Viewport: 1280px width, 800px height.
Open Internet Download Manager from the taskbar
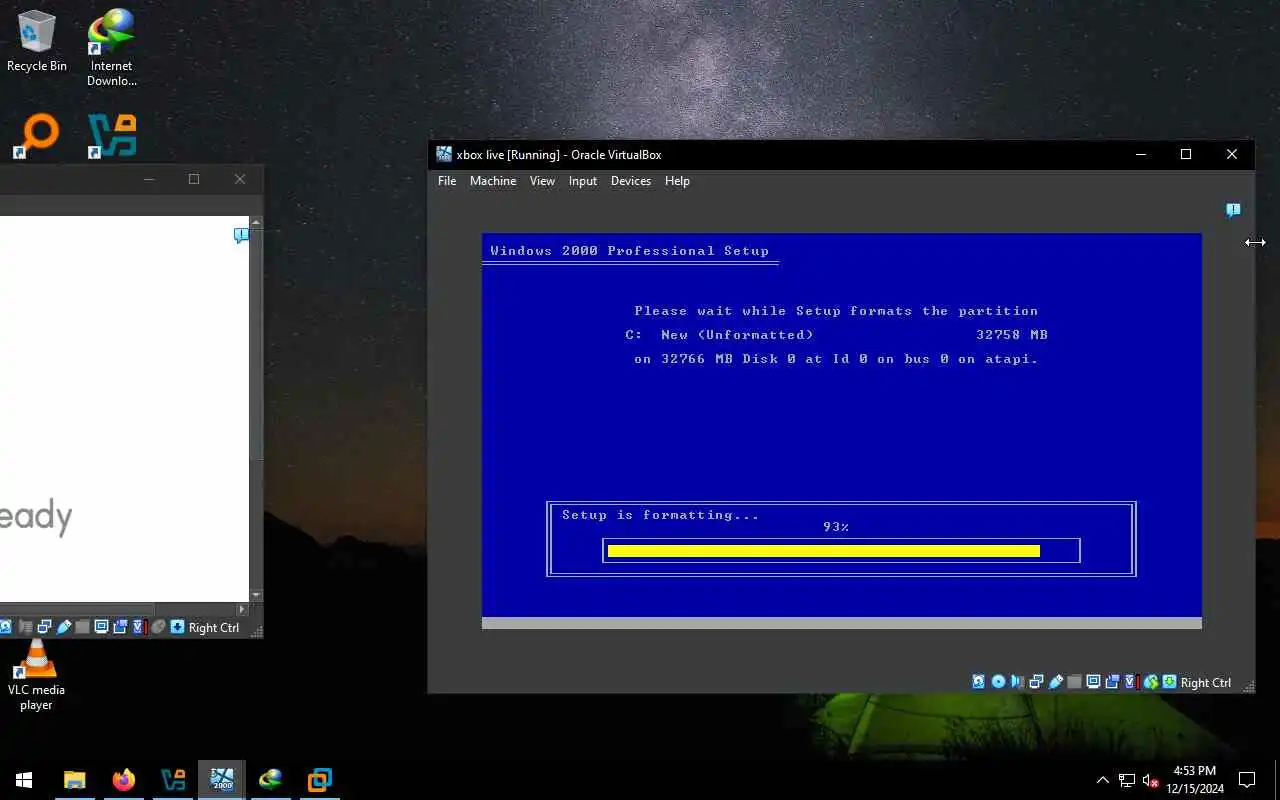coord(271,780)
